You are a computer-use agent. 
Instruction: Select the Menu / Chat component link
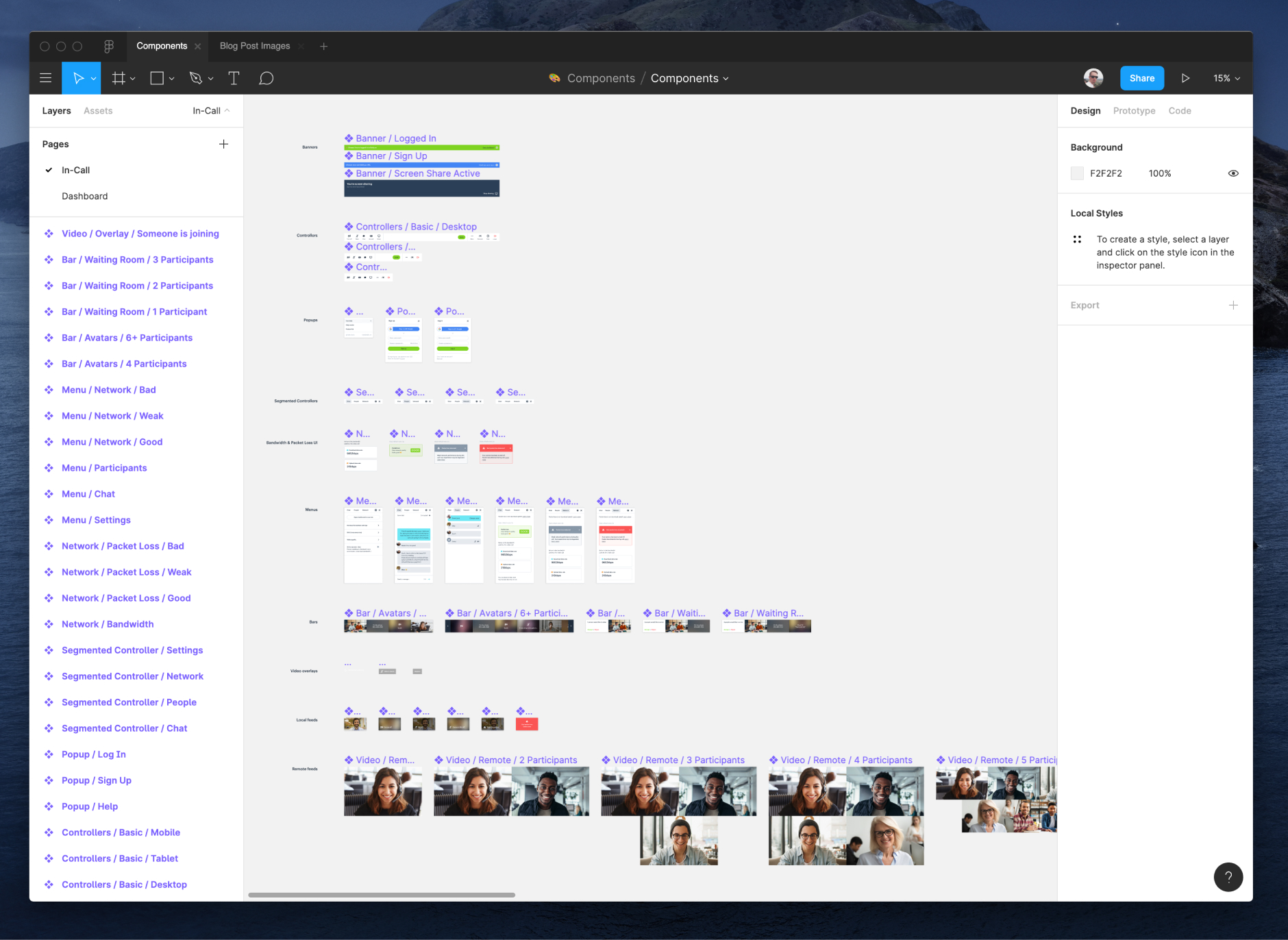coord(88,493)
